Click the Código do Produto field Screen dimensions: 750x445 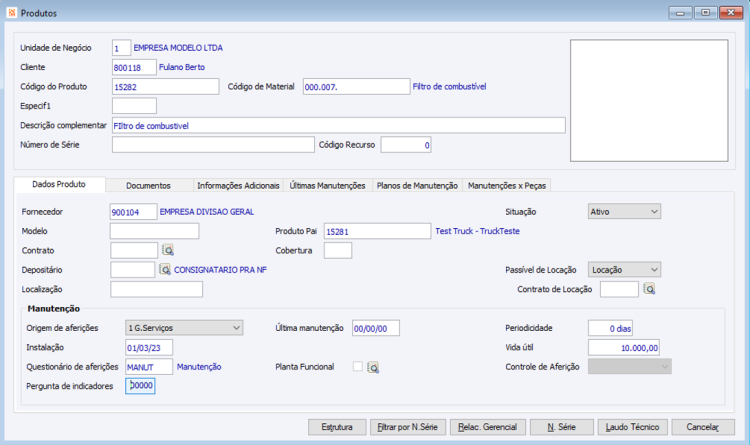pos(165,87)
